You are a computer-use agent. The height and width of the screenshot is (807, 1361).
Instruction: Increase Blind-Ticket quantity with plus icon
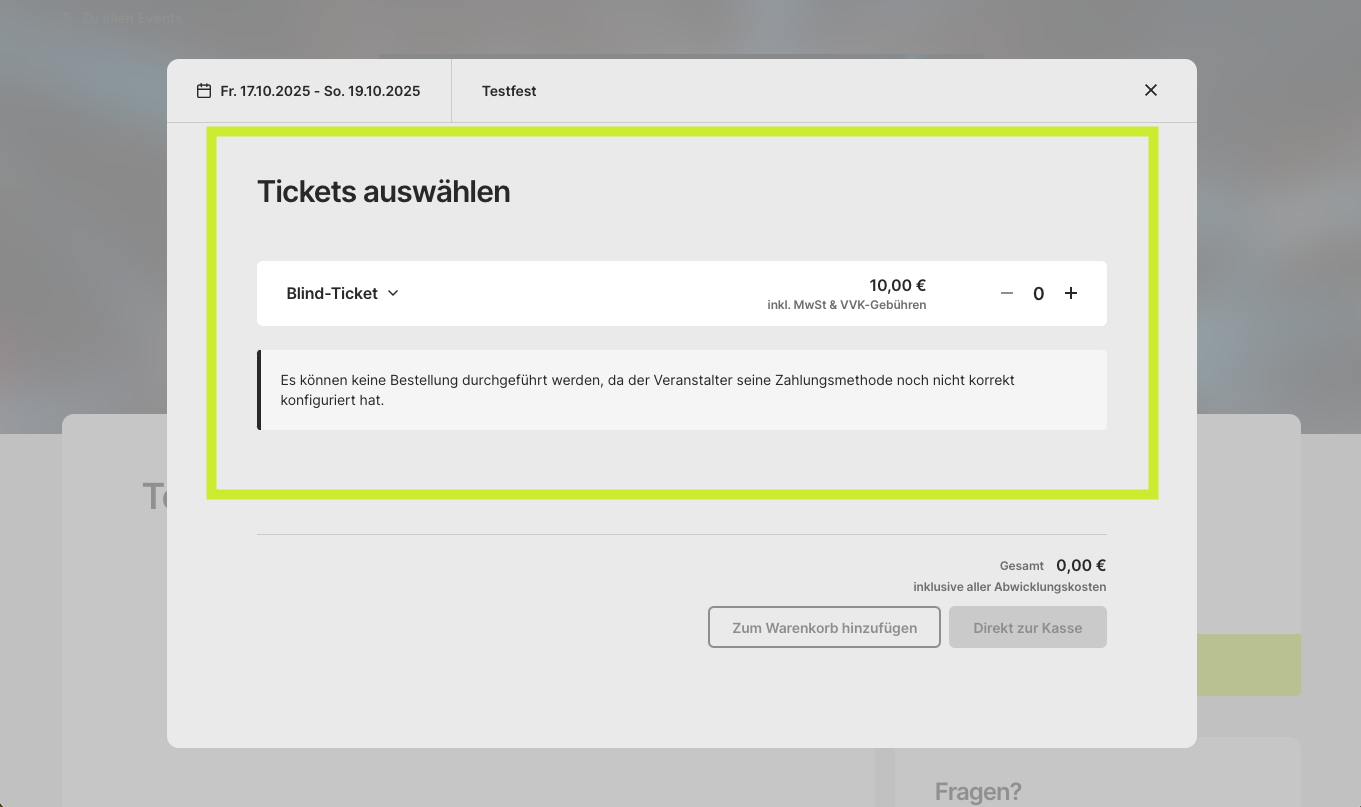pyautogui.click(x=1071, y=293)
